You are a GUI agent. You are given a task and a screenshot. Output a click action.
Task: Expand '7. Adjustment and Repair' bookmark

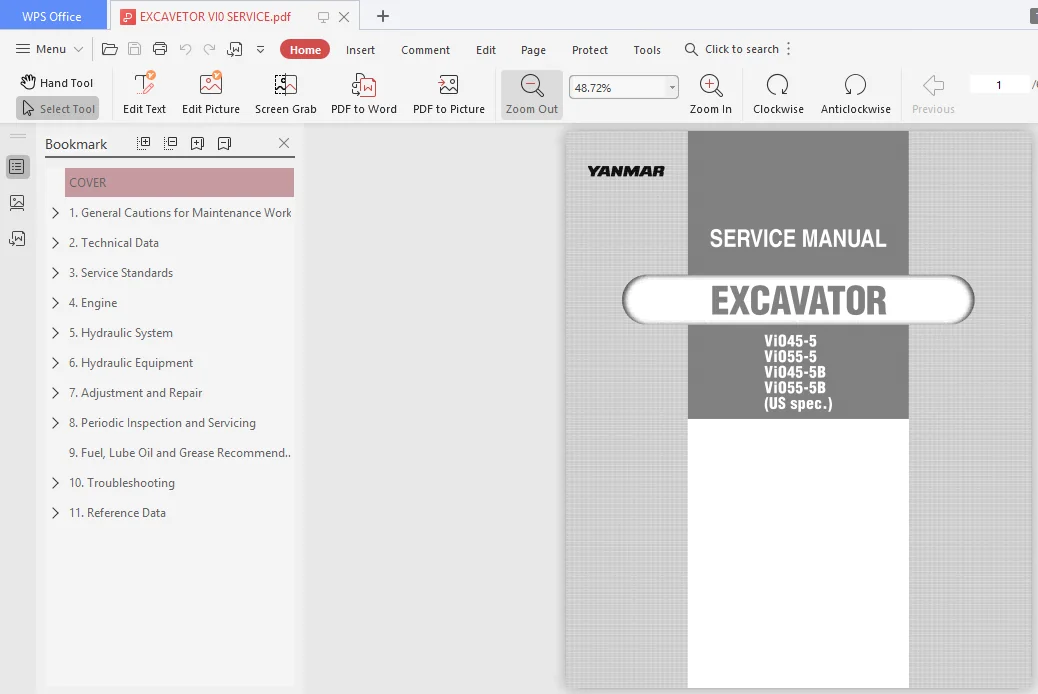56,393
